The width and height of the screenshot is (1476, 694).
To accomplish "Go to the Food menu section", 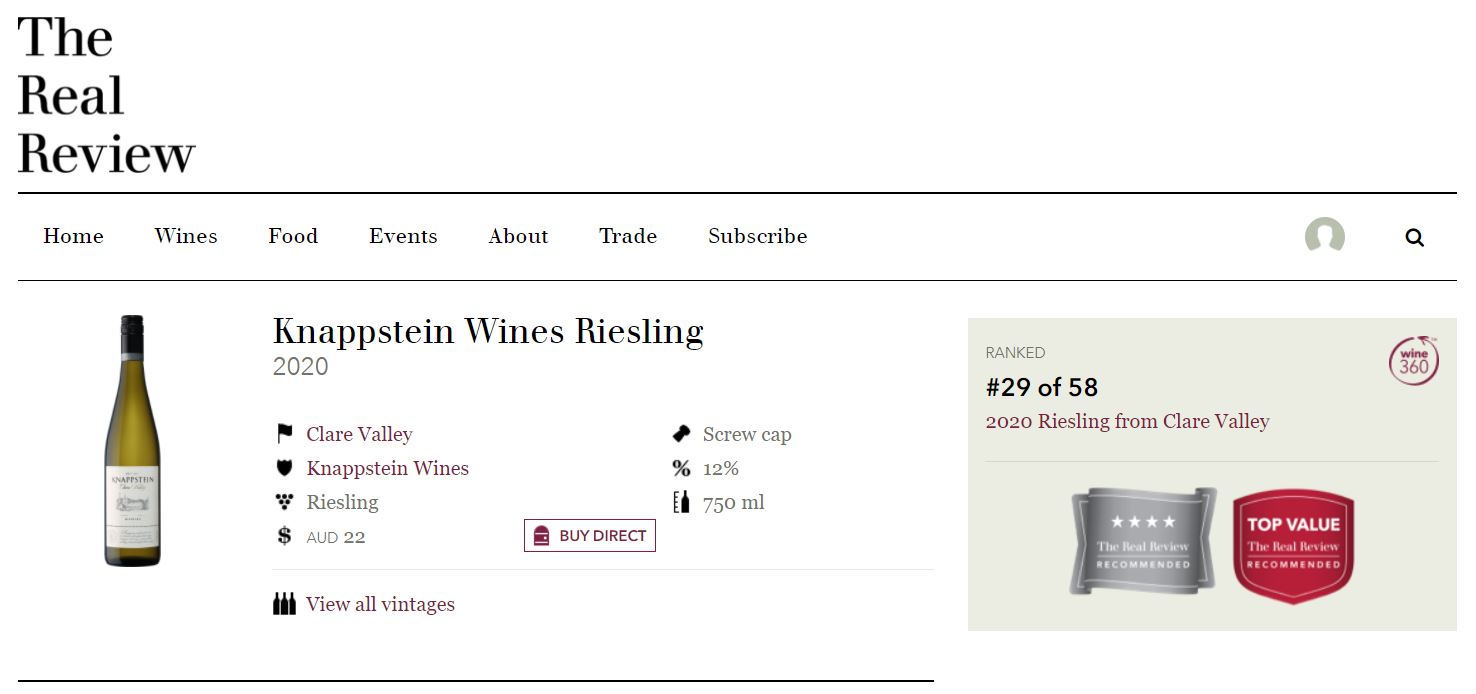I will click(x=293, y=236).
